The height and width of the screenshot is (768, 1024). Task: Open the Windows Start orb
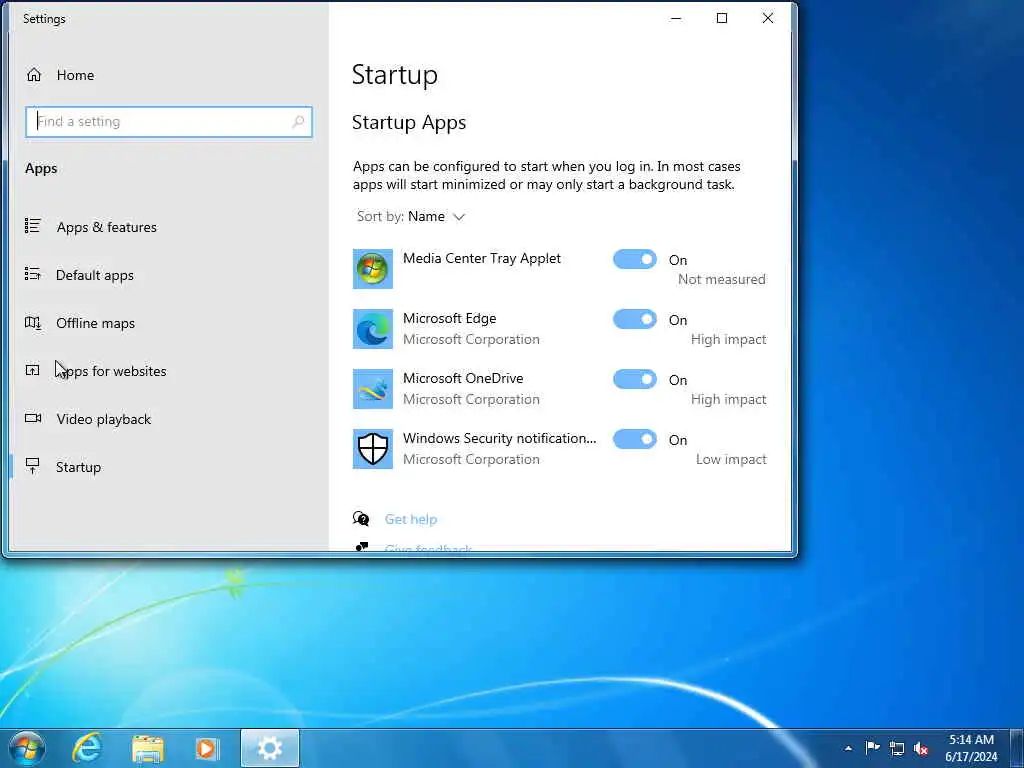[x=27, y=748]
